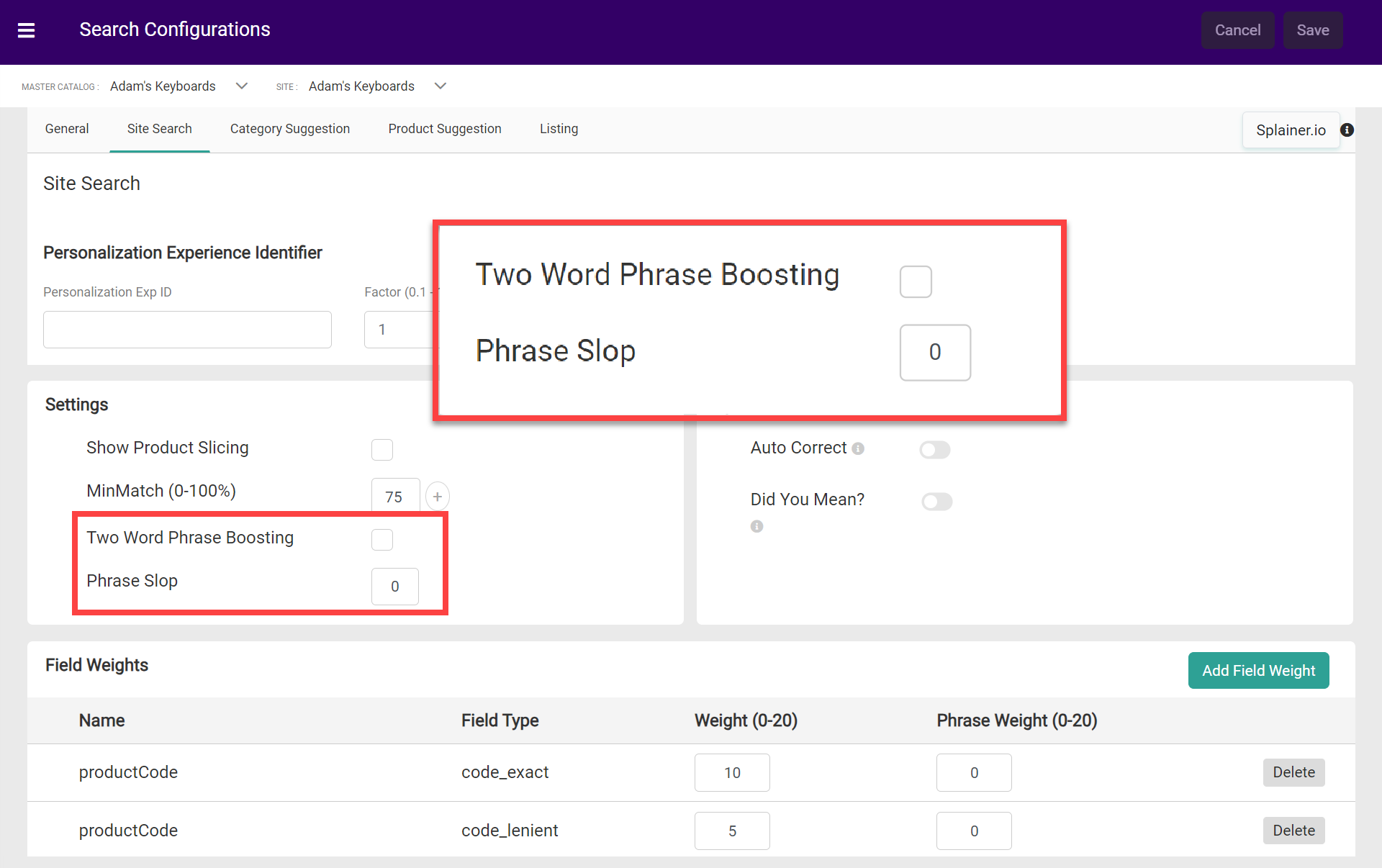Turn on the Auto Correct toggle
This screenshot has height=868, width=1382.
[934, 449]
